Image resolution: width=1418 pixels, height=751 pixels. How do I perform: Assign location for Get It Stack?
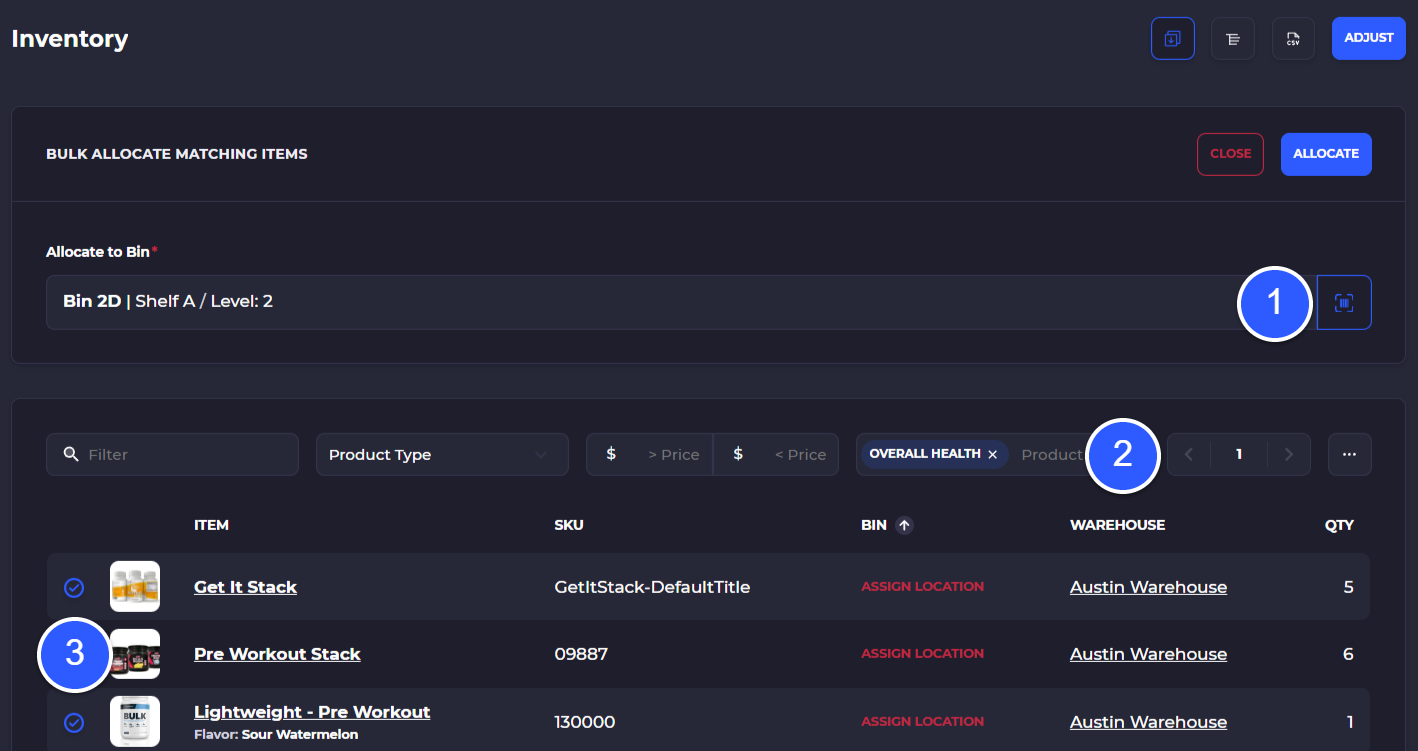click(x=922, y=587)
